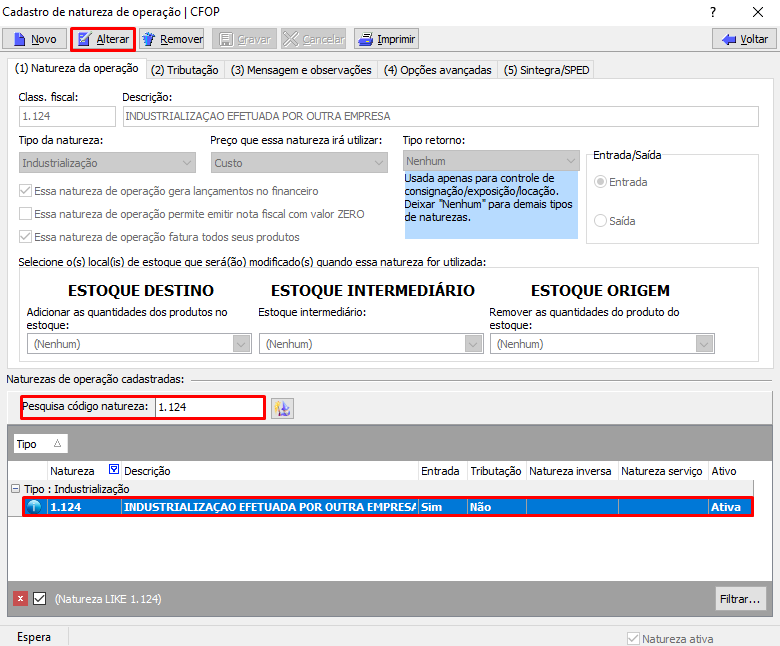Click the red X to remove filter
Viewport: 780px width, 646px height.
click(x=20, y=599)
